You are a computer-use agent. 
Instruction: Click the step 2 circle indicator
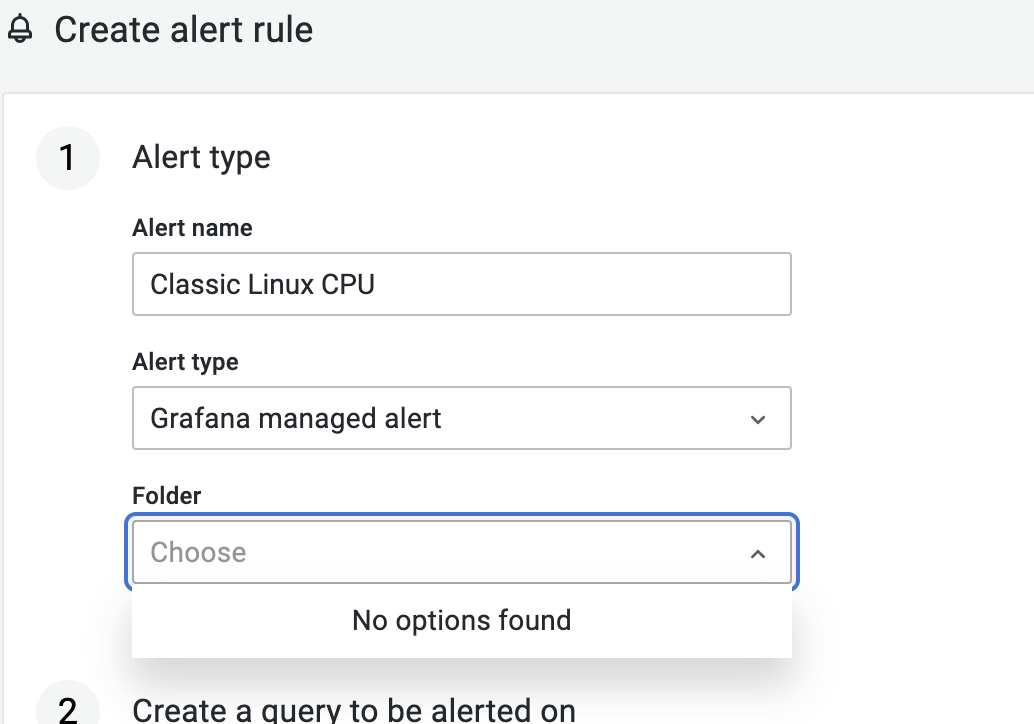pos(67,710)
